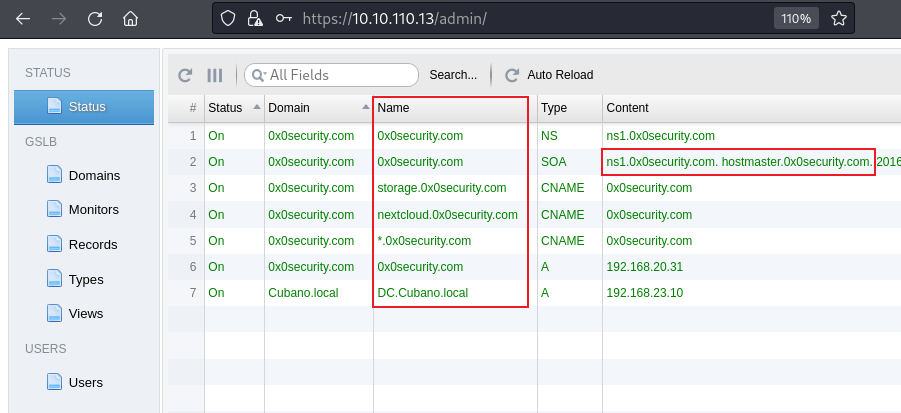Click the browser back arrow
Viewport: 901px width, 413px height.
(23, 19)
